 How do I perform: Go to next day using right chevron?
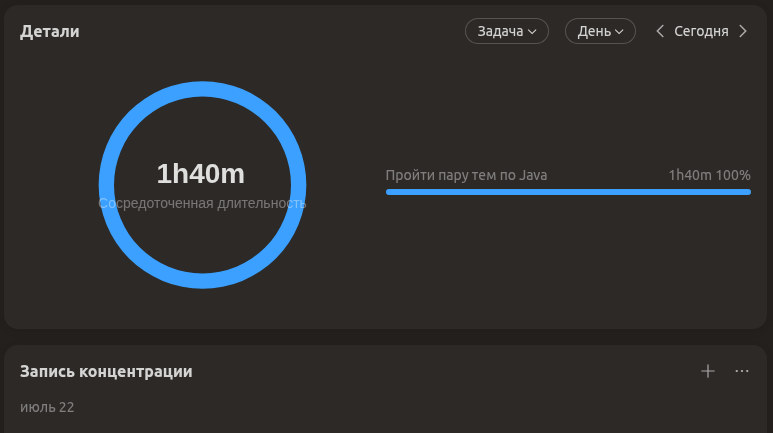point(743,31)
